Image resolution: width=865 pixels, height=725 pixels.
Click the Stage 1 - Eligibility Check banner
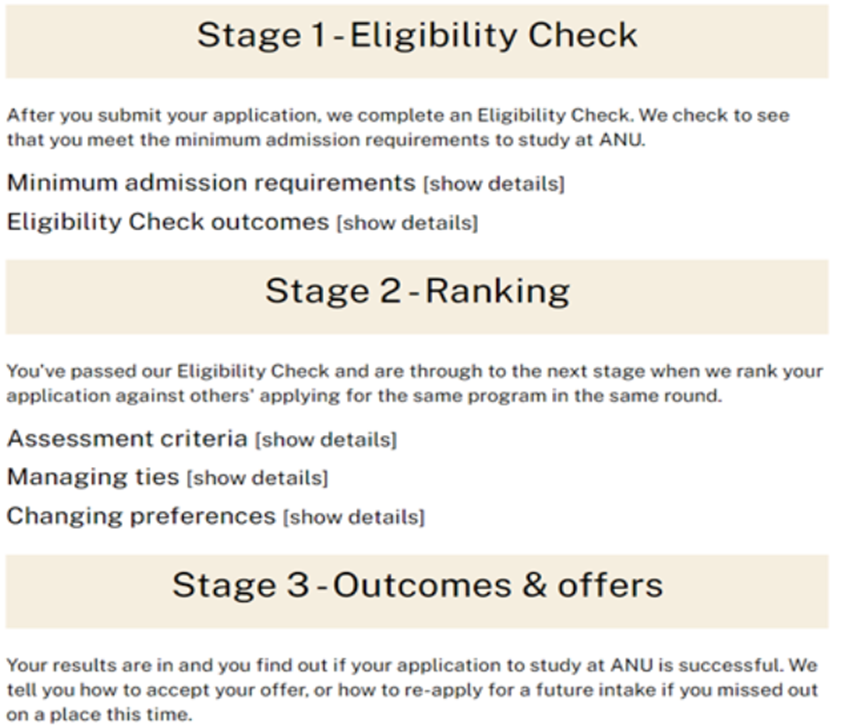click(417, 41)
